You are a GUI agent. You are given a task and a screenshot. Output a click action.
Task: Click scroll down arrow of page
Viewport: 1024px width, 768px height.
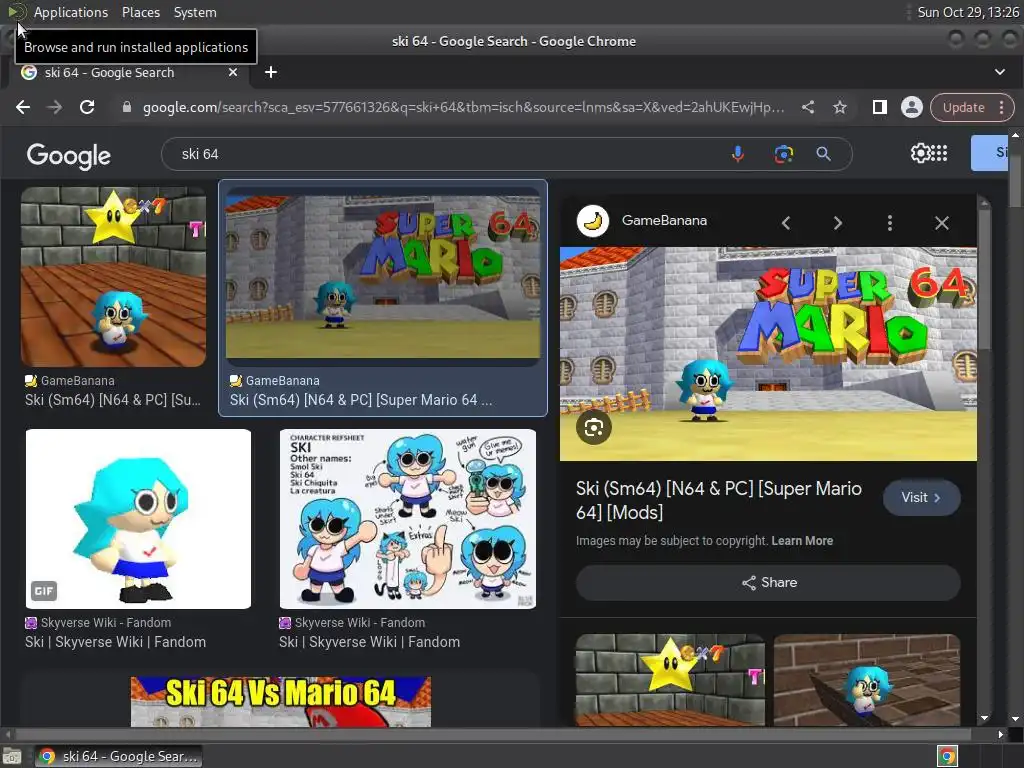click(1015, 719)
